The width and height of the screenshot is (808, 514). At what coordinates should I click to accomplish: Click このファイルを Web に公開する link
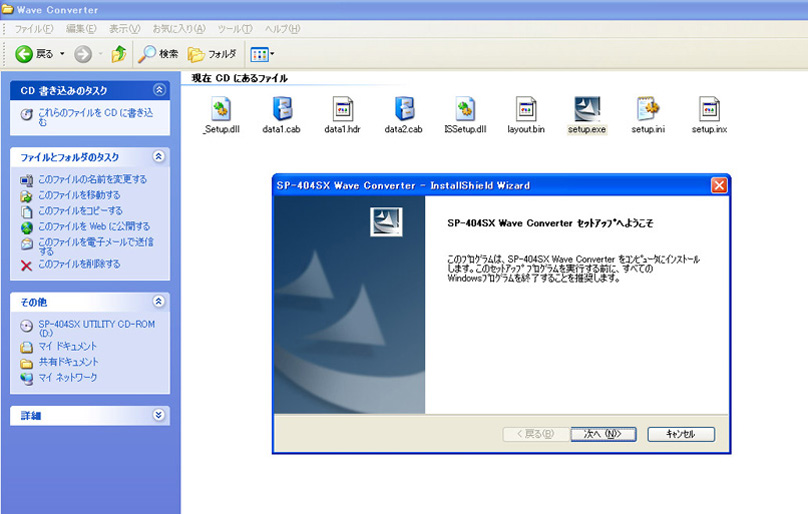coord(94,226)
